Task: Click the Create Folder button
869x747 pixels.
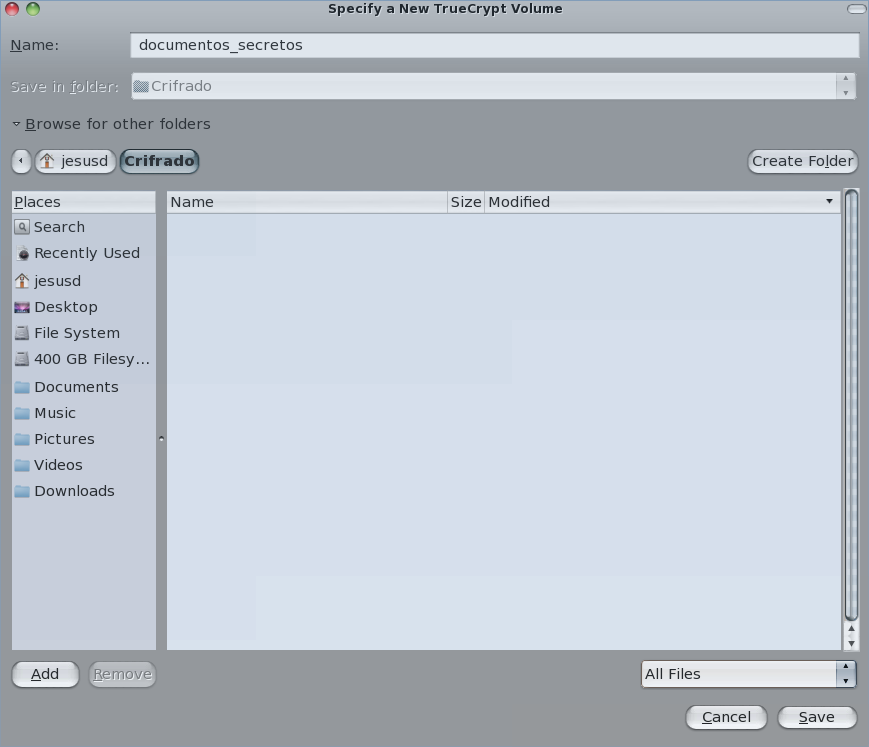Action: [802, 161]
